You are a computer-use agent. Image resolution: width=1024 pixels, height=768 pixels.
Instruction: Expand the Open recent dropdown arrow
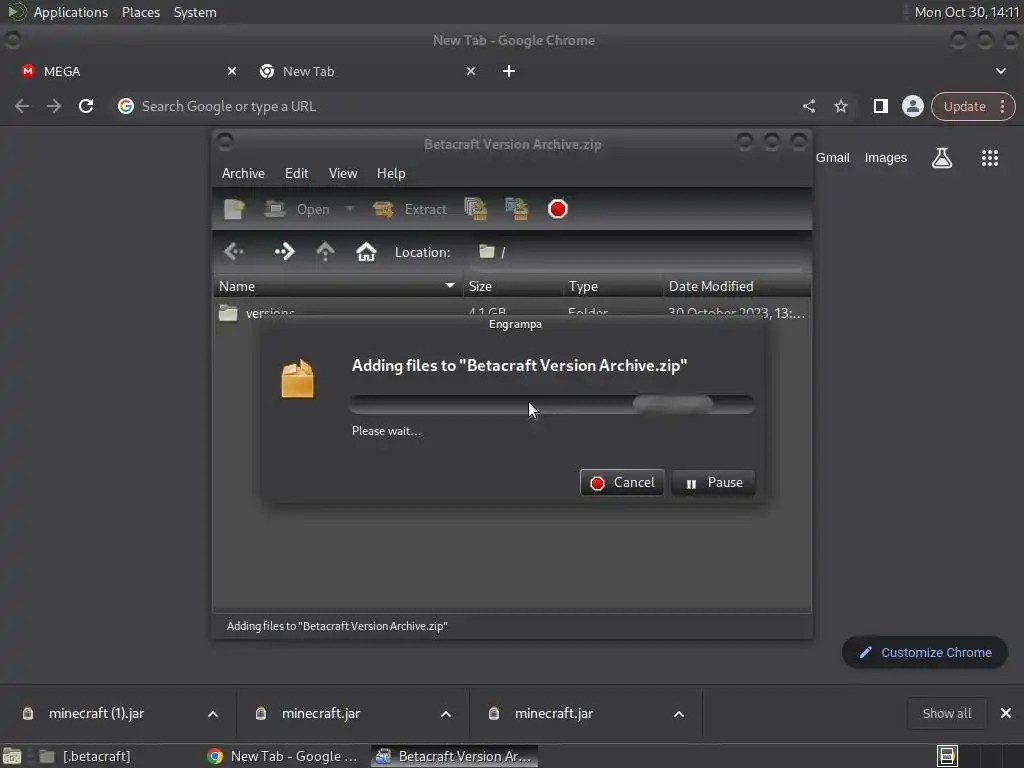[x=350, y=209]
